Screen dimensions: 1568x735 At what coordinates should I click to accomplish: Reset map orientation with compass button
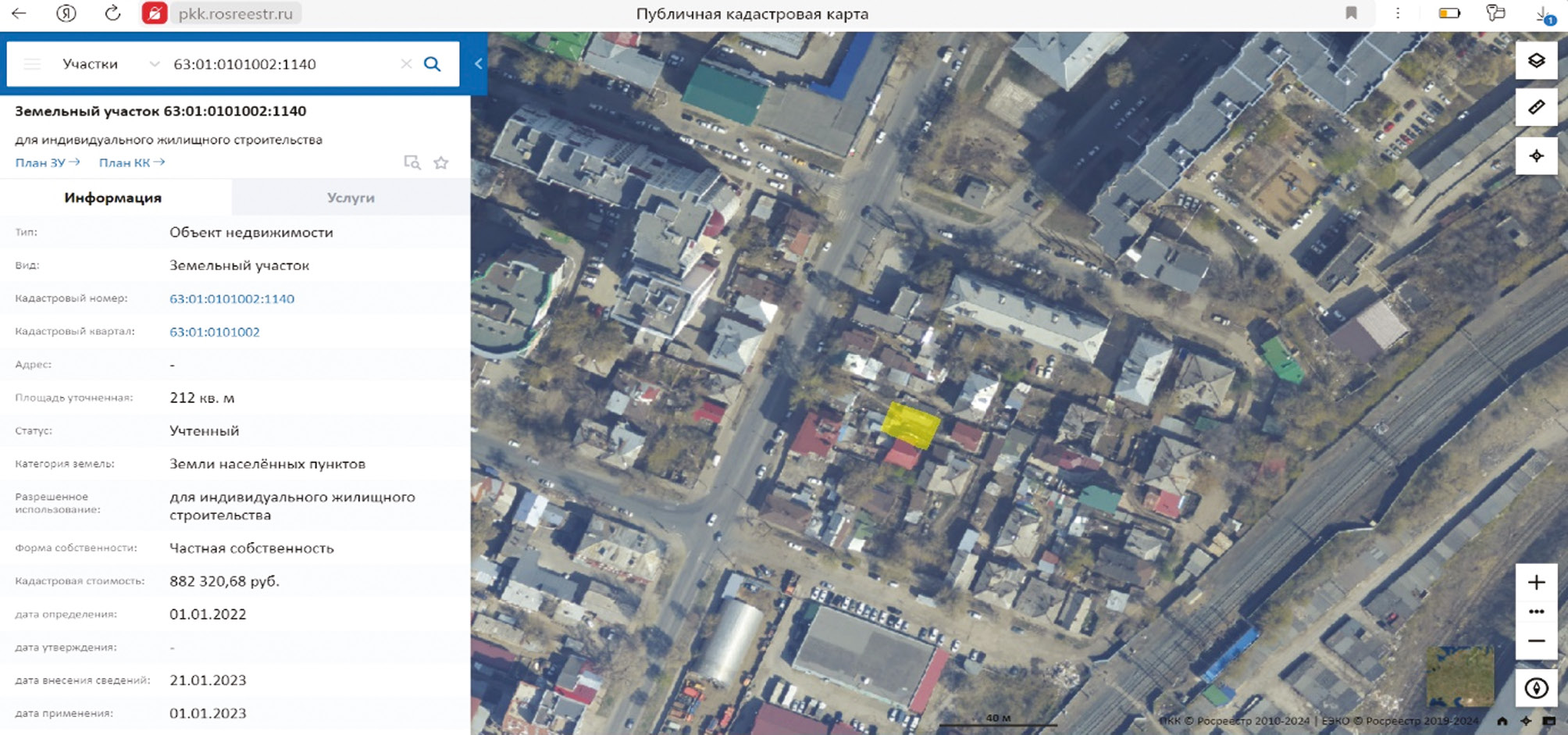click(1536, 688)
